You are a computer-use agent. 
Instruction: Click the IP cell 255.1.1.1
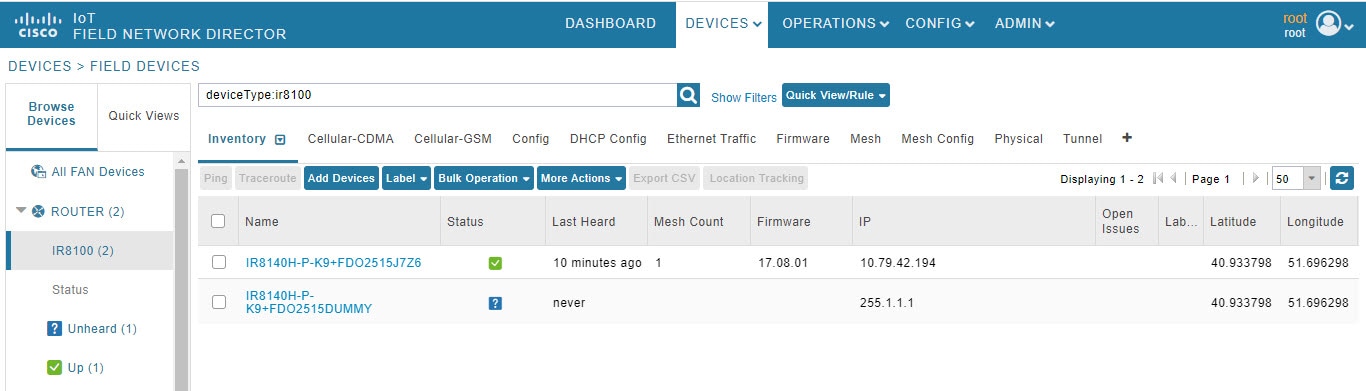tap(885, 302)
